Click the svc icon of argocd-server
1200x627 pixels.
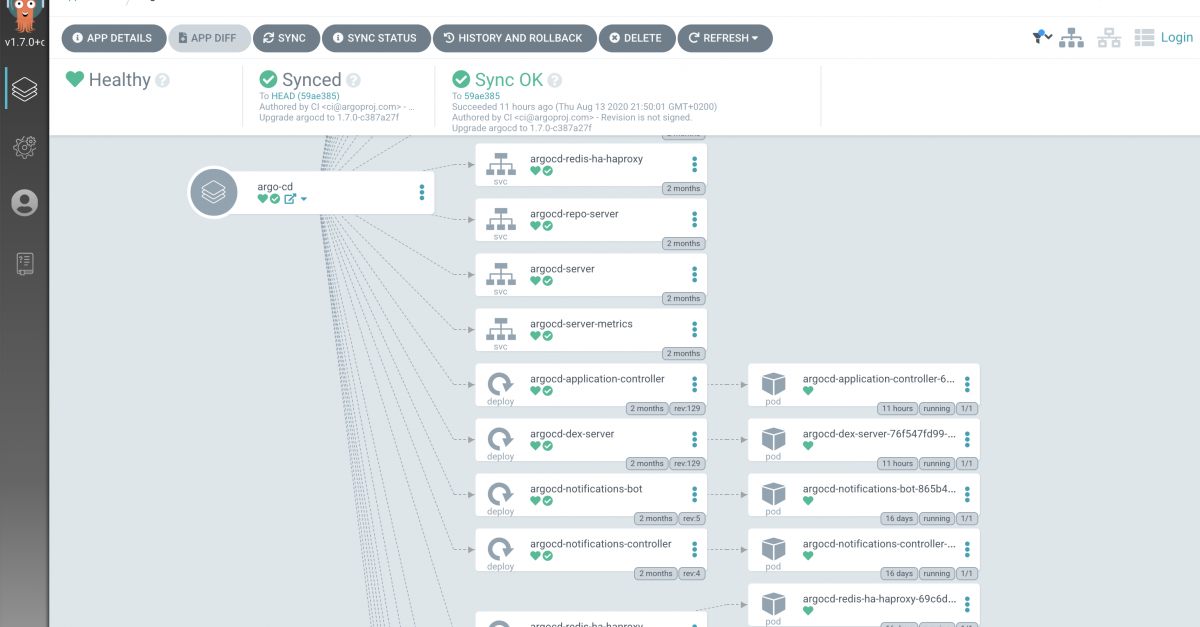[x=500, y=273]
